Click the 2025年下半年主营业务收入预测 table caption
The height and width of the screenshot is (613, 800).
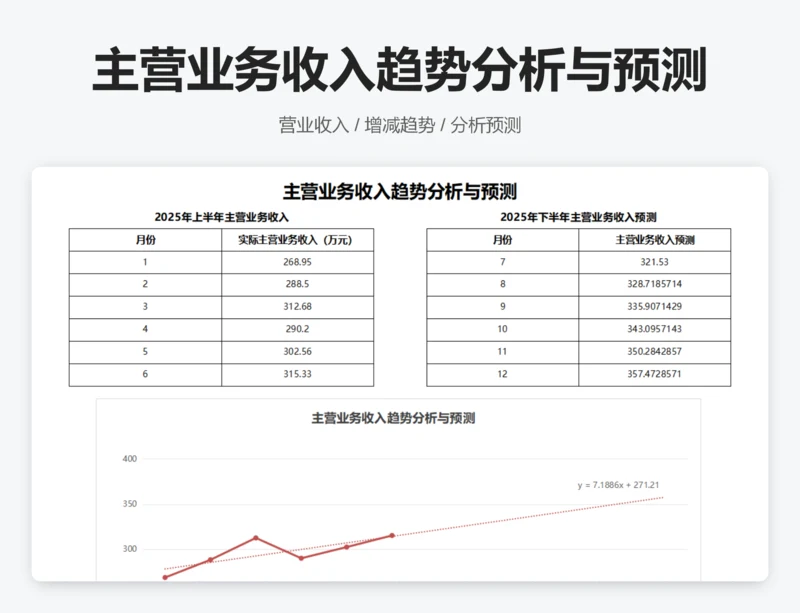pyautogui.click(x=578, y=217)
